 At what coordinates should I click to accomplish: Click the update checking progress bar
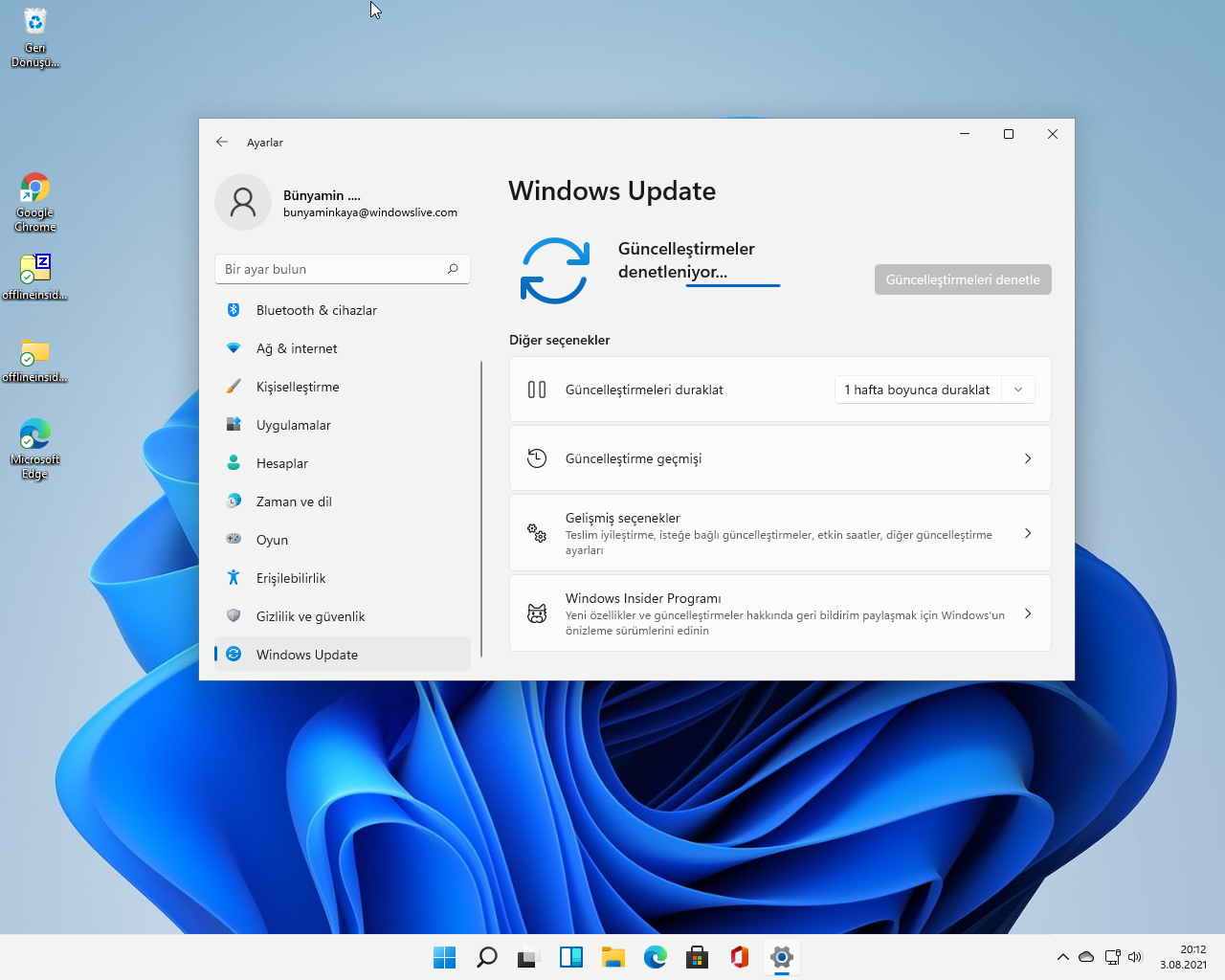click(733, 285)
